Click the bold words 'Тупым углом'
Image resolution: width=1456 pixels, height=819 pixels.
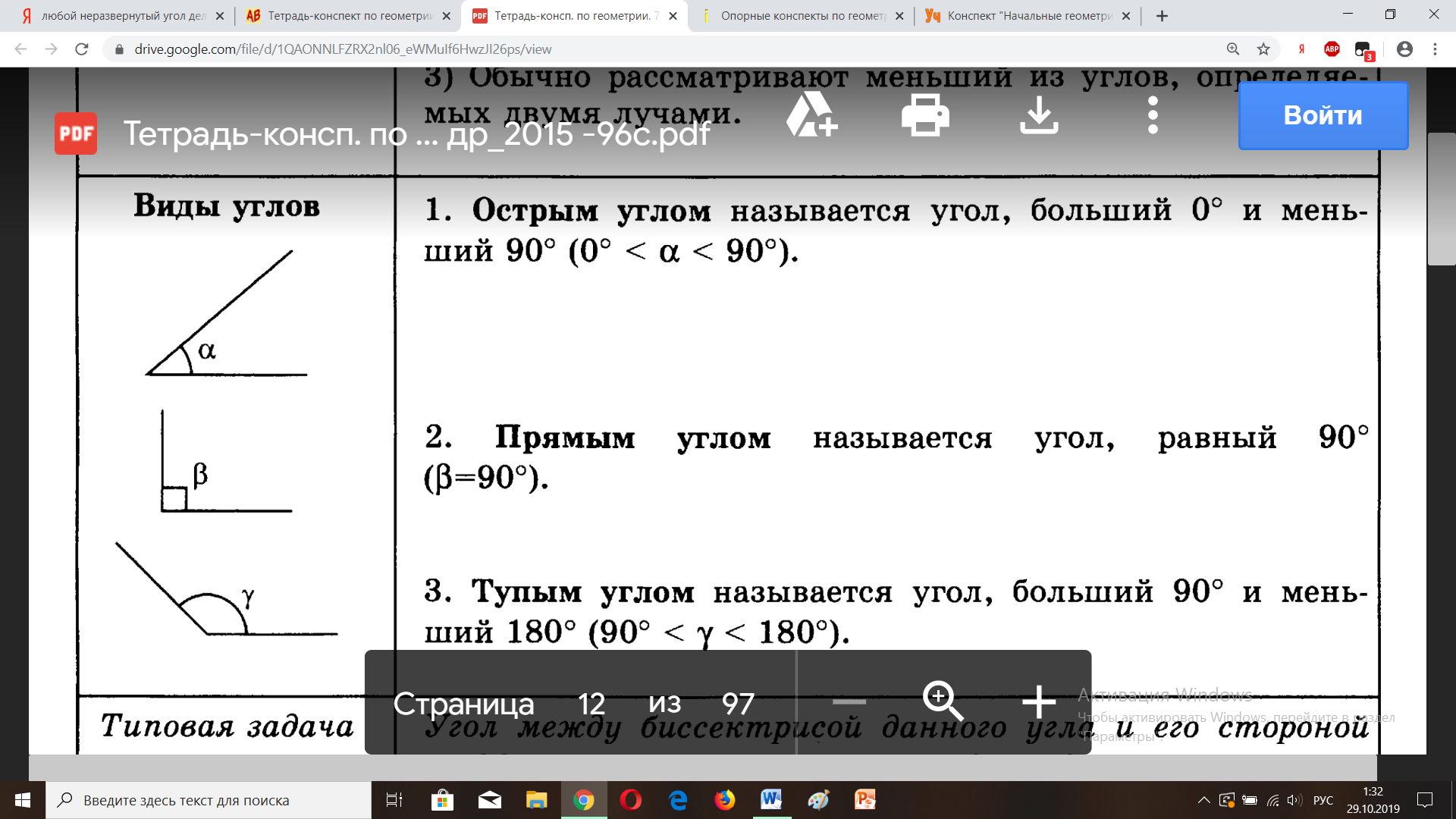coord(582,591)
